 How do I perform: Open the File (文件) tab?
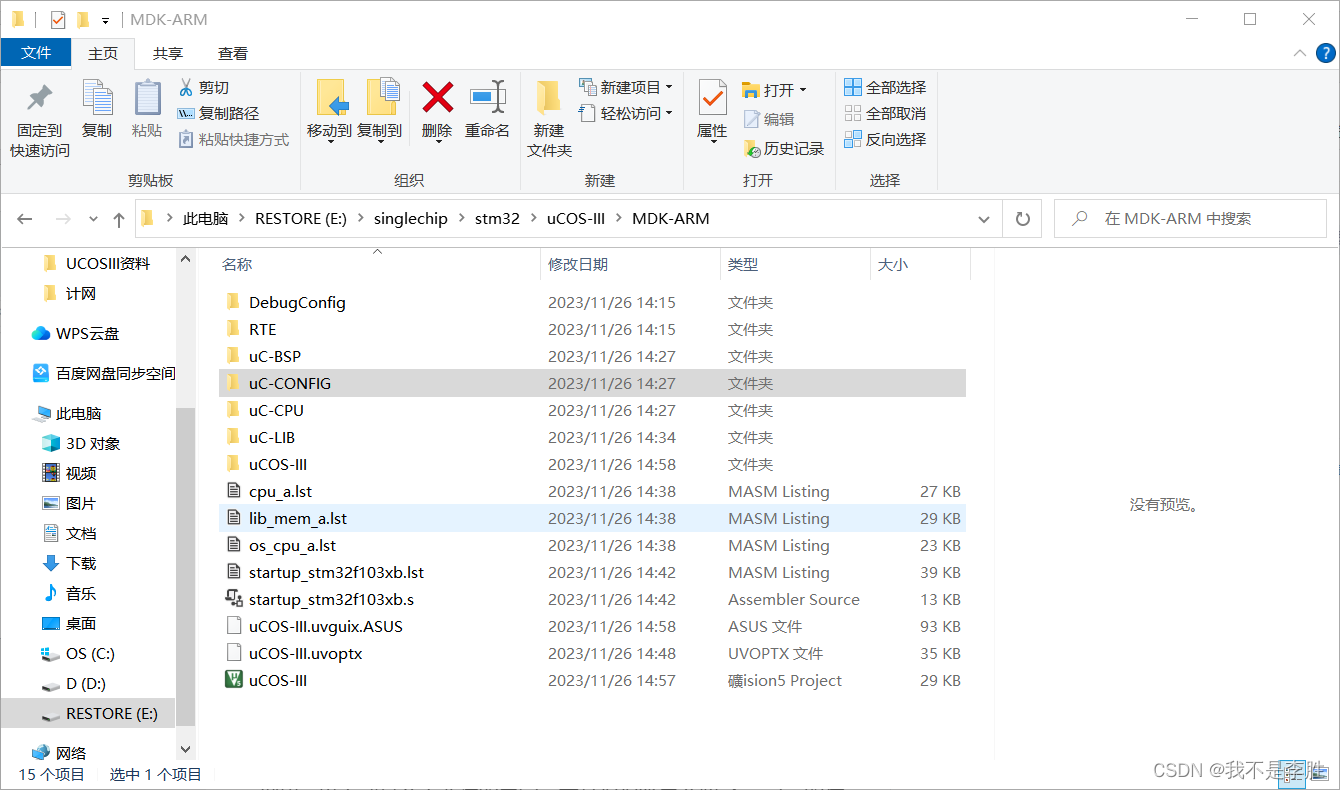[36, 53]
